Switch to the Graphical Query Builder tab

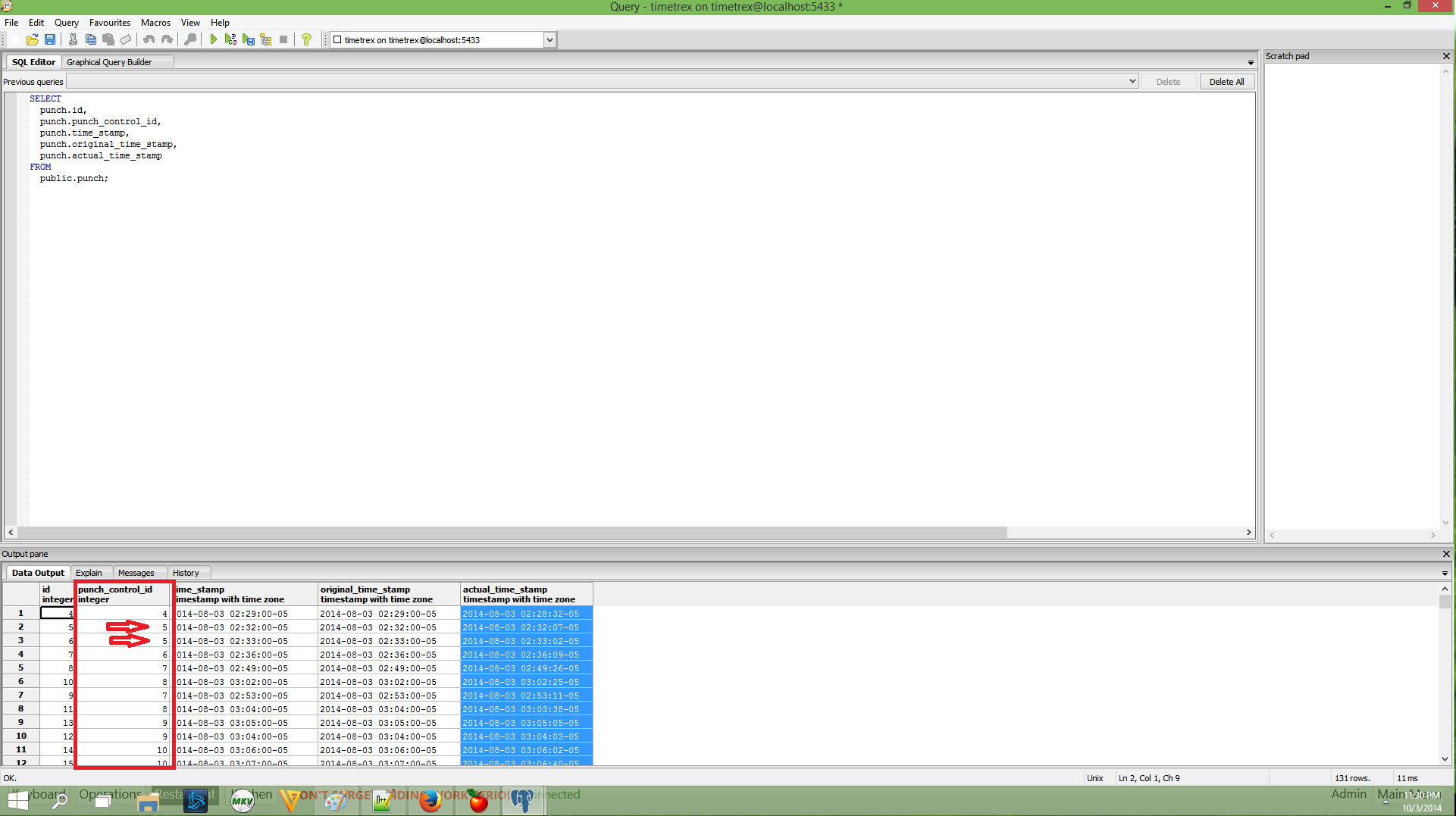coord(109,62)
